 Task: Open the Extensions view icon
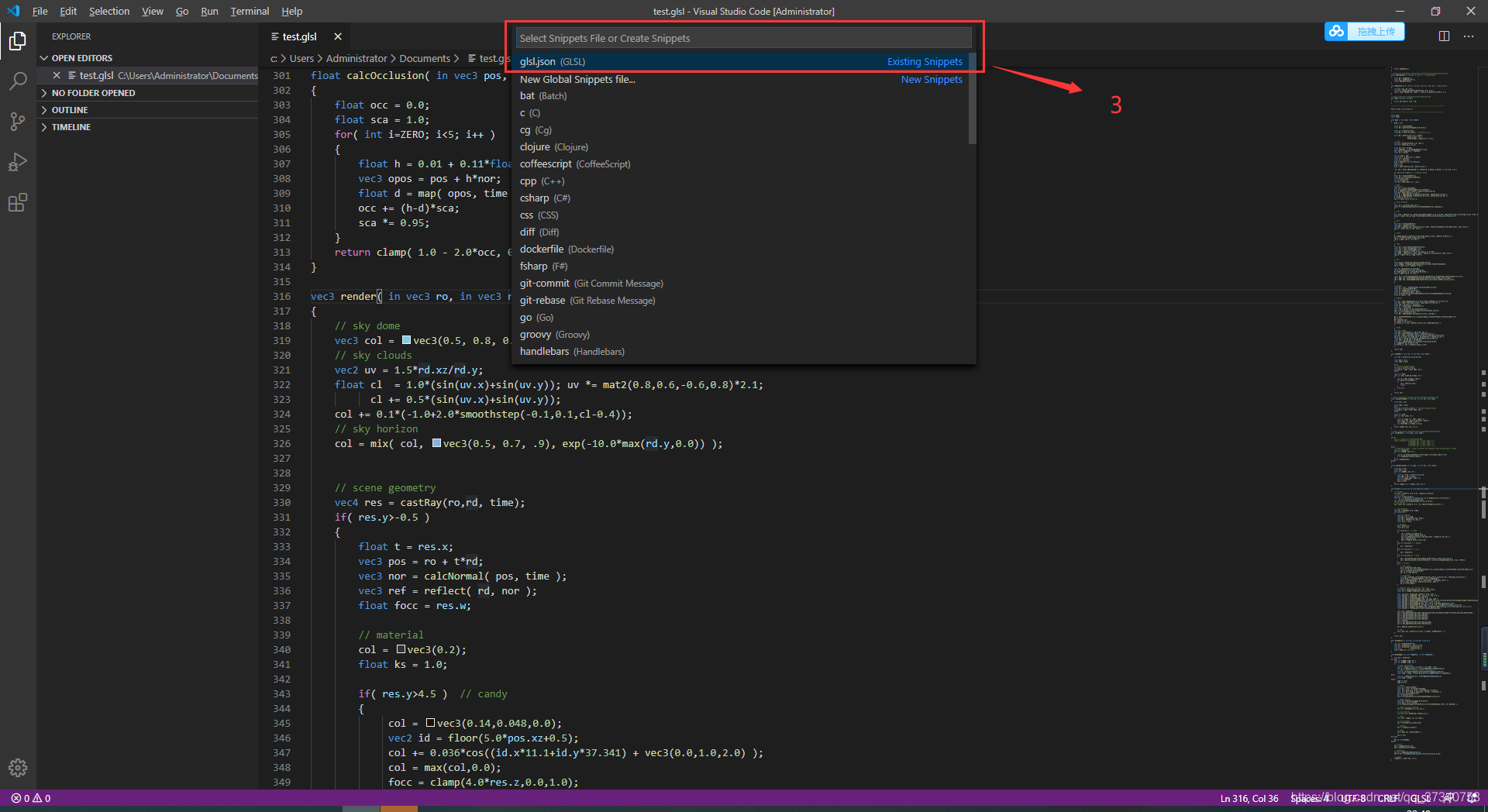tap(17, 203)
